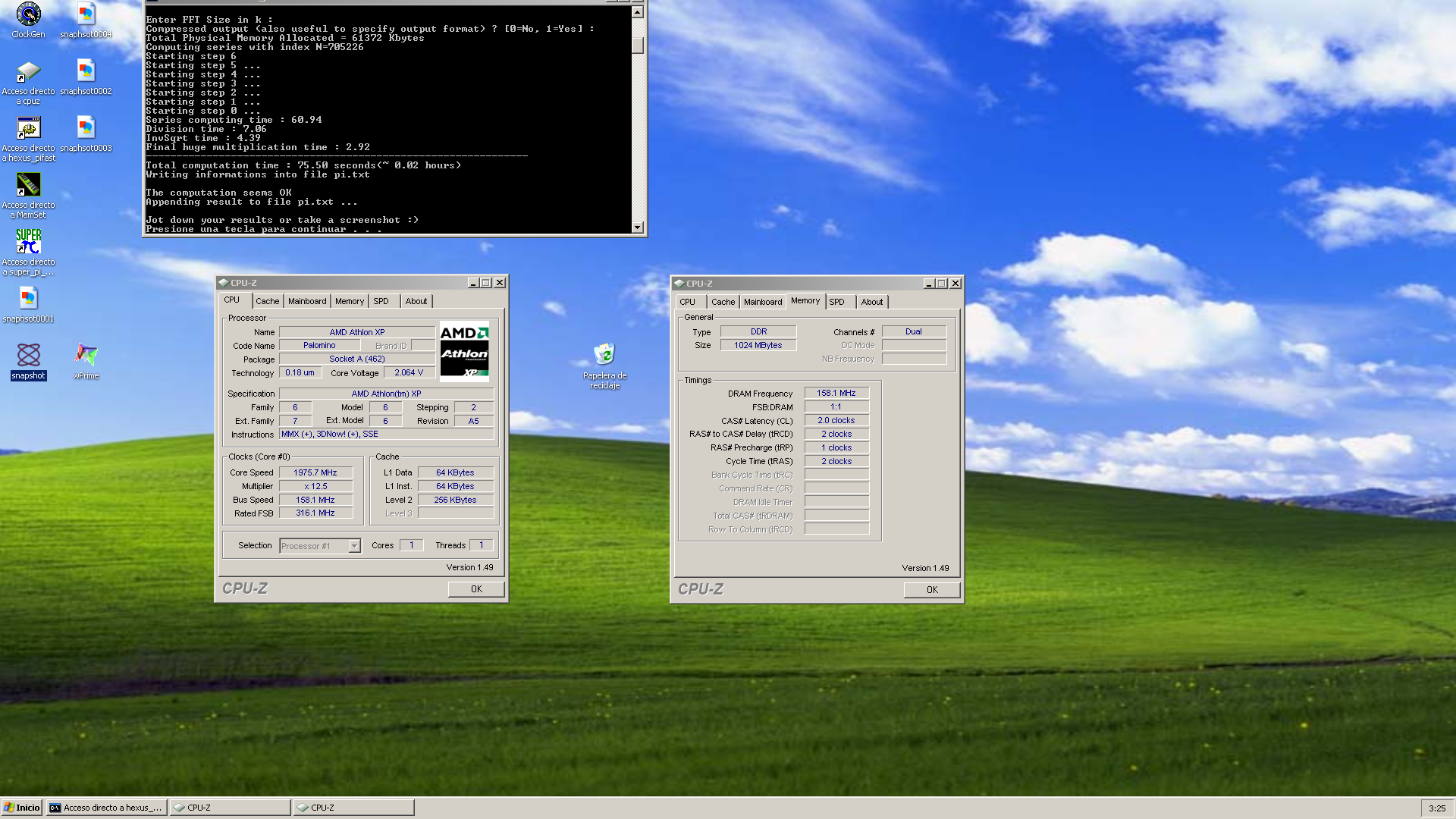This screenshot has width=1456, height=819.
Task: Click the left CPU-Z title bar icon
Action: click(223, 283)
